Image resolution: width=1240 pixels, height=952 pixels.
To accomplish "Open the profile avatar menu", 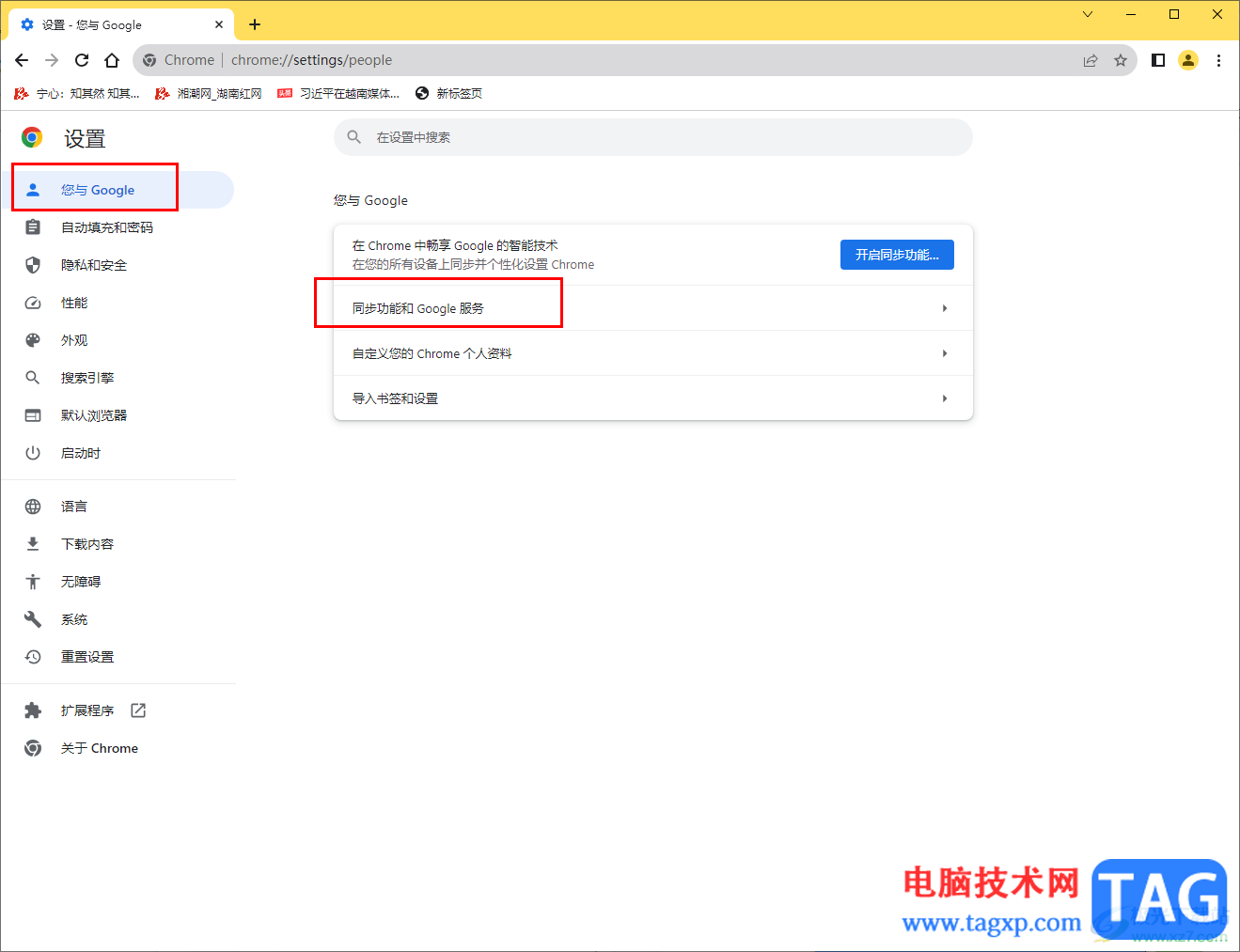I will [1188, 60].
